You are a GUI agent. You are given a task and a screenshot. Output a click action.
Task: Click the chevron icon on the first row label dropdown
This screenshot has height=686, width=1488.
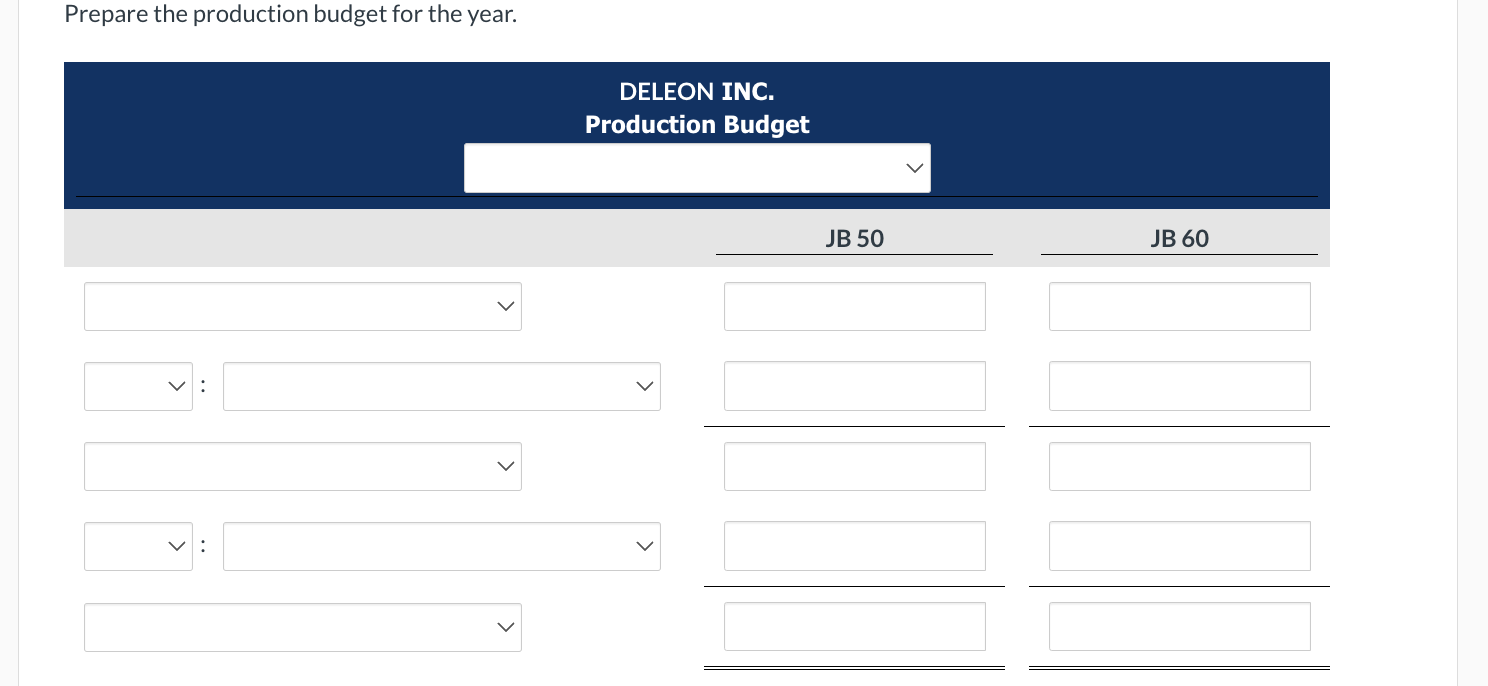pyautogui.click(x=505, y=306)
